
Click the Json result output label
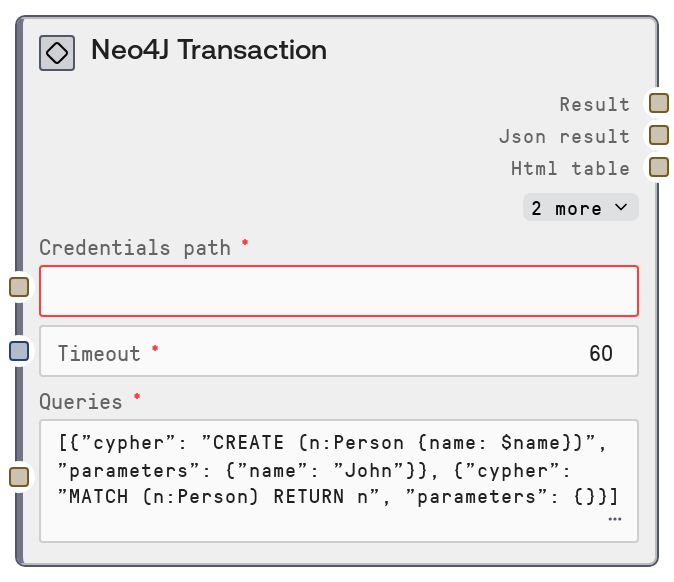pyautogui.click(x=564, y=136)
